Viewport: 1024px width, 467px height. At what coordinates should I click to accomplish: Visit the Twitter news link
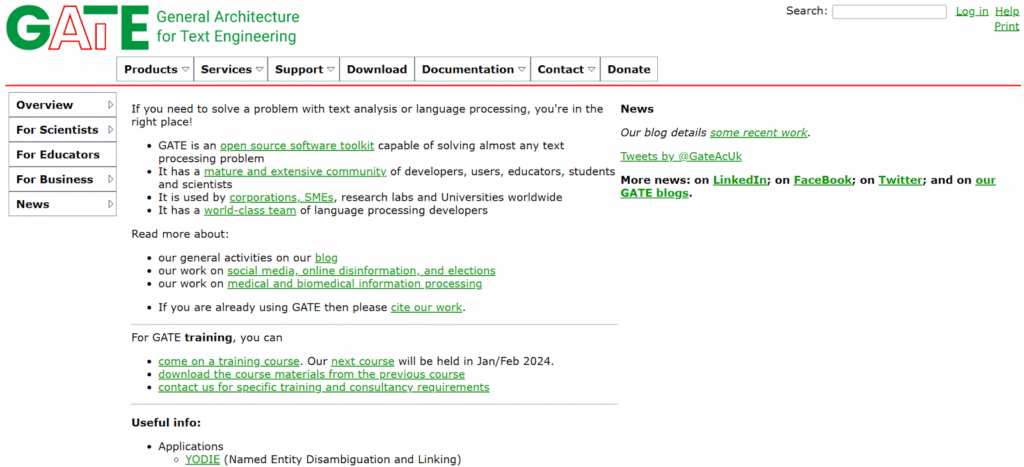pos(901,180)
